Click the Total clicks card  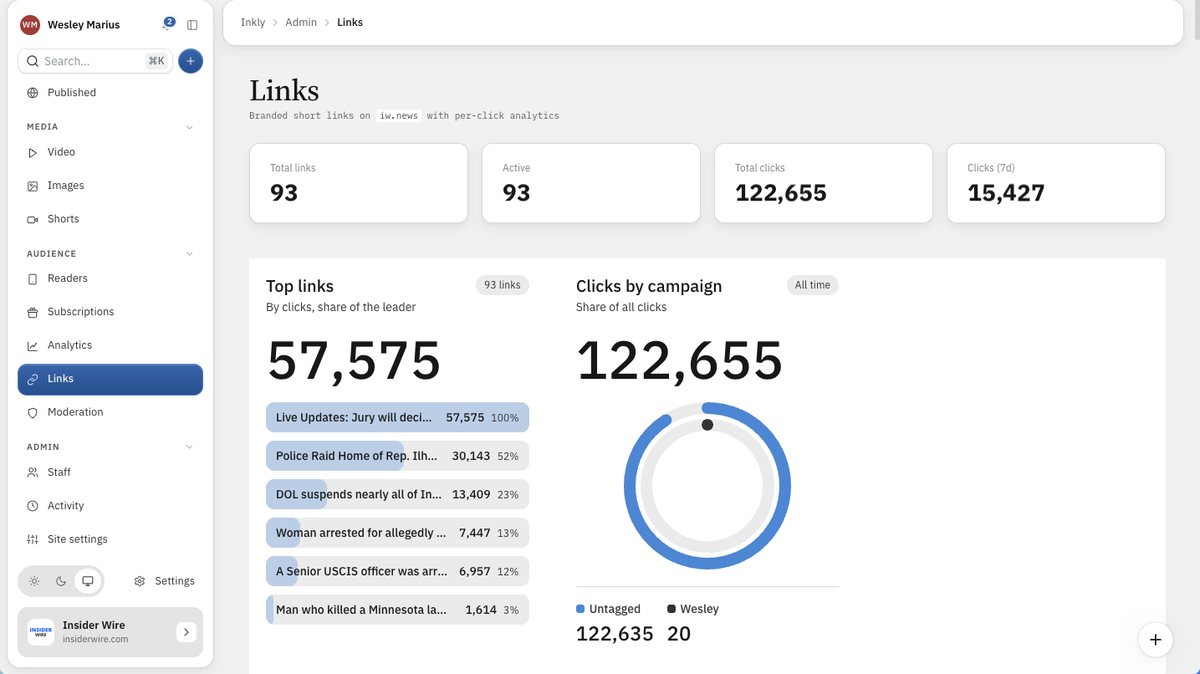(x=823, y=183)
